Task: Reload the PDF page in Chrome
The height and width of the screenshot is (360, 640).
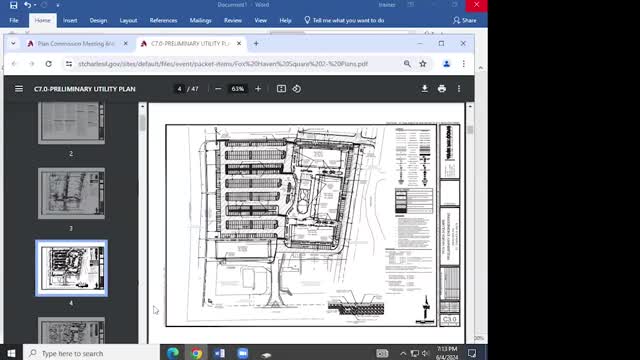Action: [49, 64]
